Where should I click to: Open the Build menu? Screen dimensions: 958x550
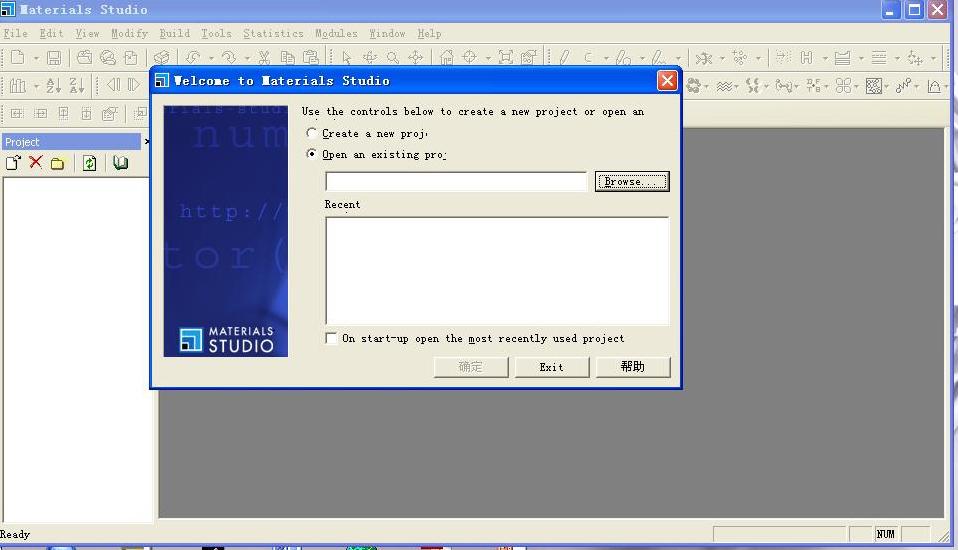coord(175,33)
